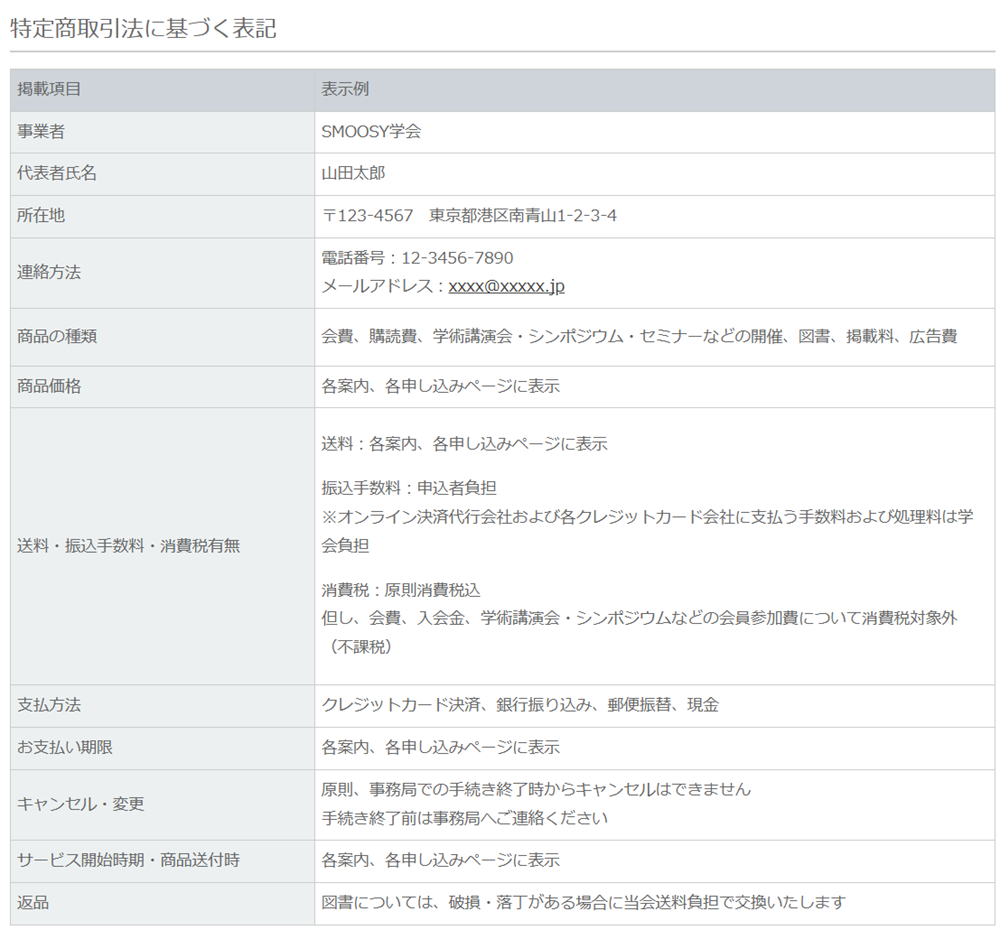Click the 支払方法 row label
Viewport: 1000px width, 930px height.
[x=49, y=705]
